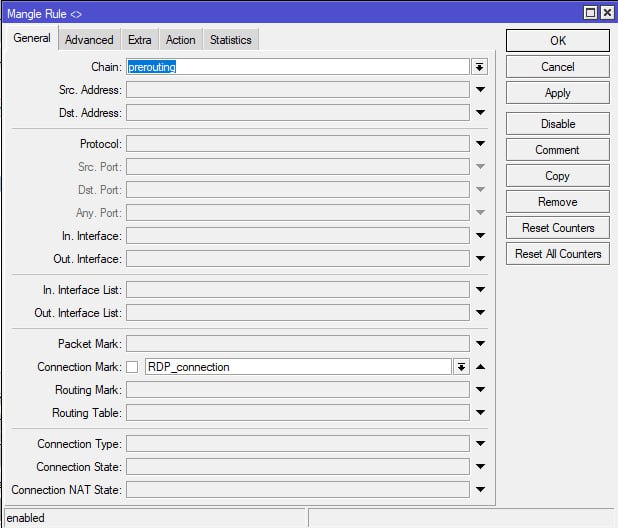Add a Comment to the rule
The height and width of the screenshot is (528, 618).
coord(558,150)
